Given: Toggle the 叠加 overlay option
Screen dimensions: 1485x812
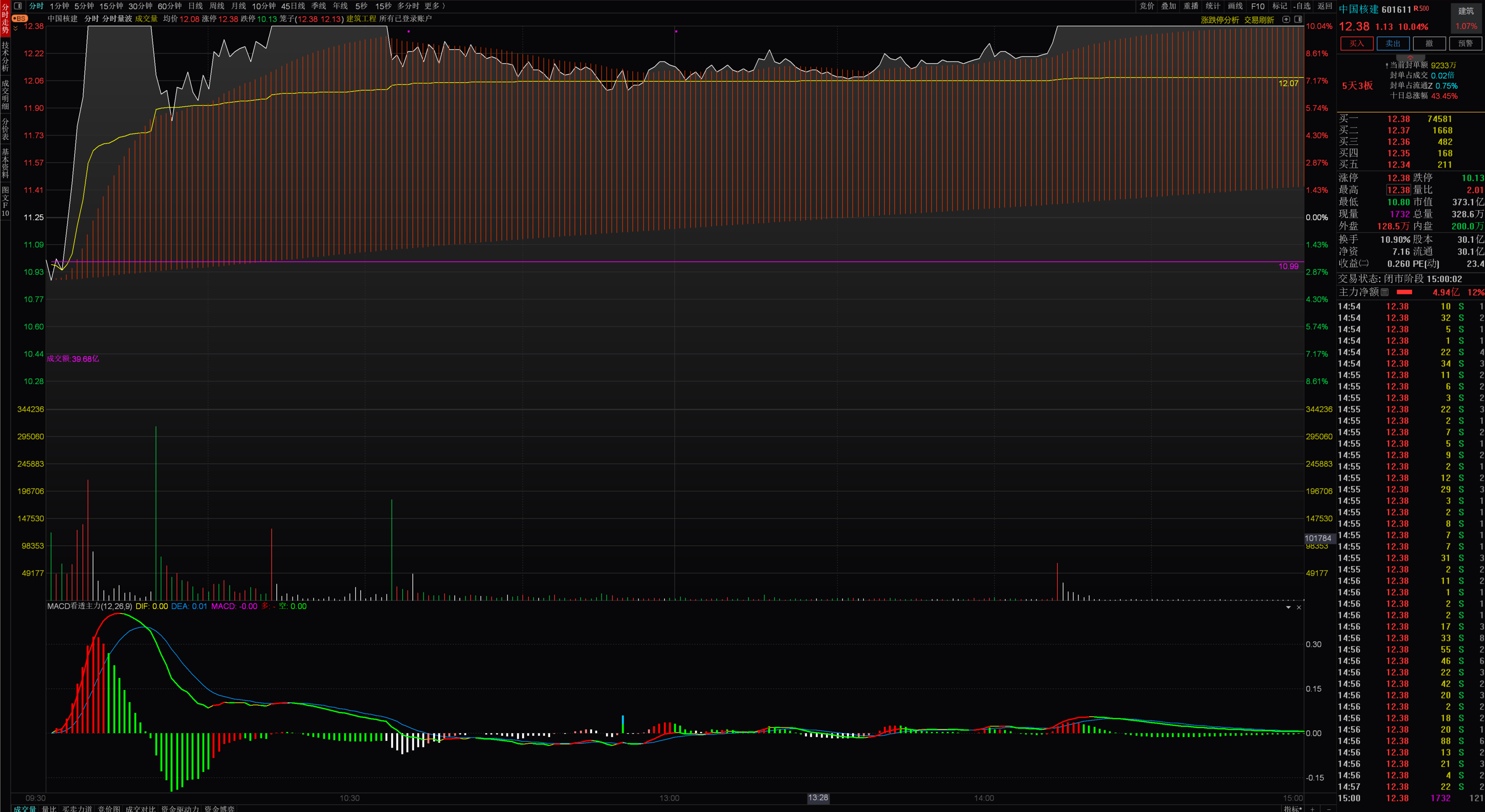Looking at the screenshot, I should (1168, 6).
